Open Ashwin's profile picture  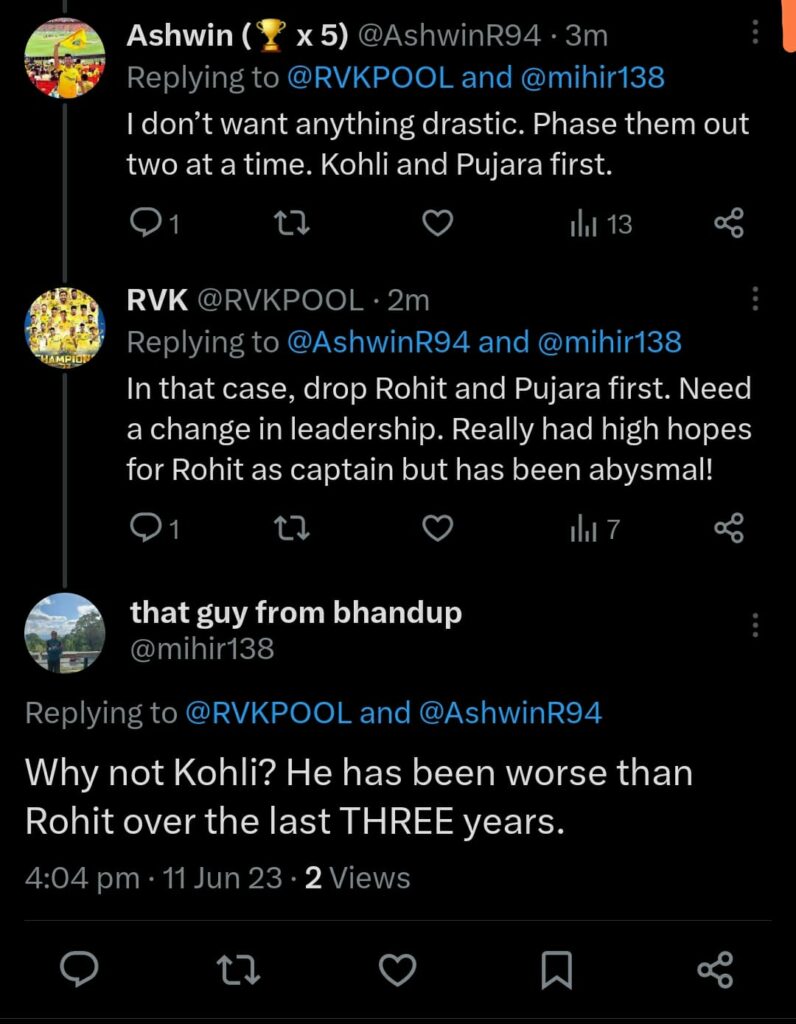65,59
